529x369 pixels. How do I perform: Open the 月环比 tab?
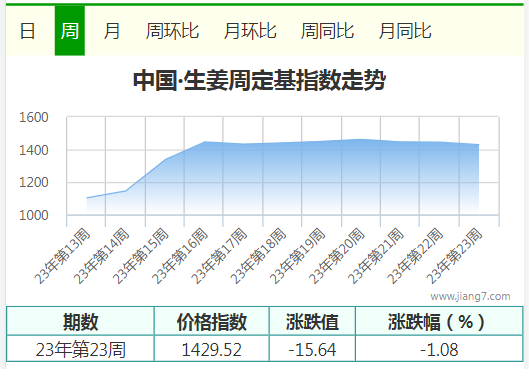(x=250, y=31)
